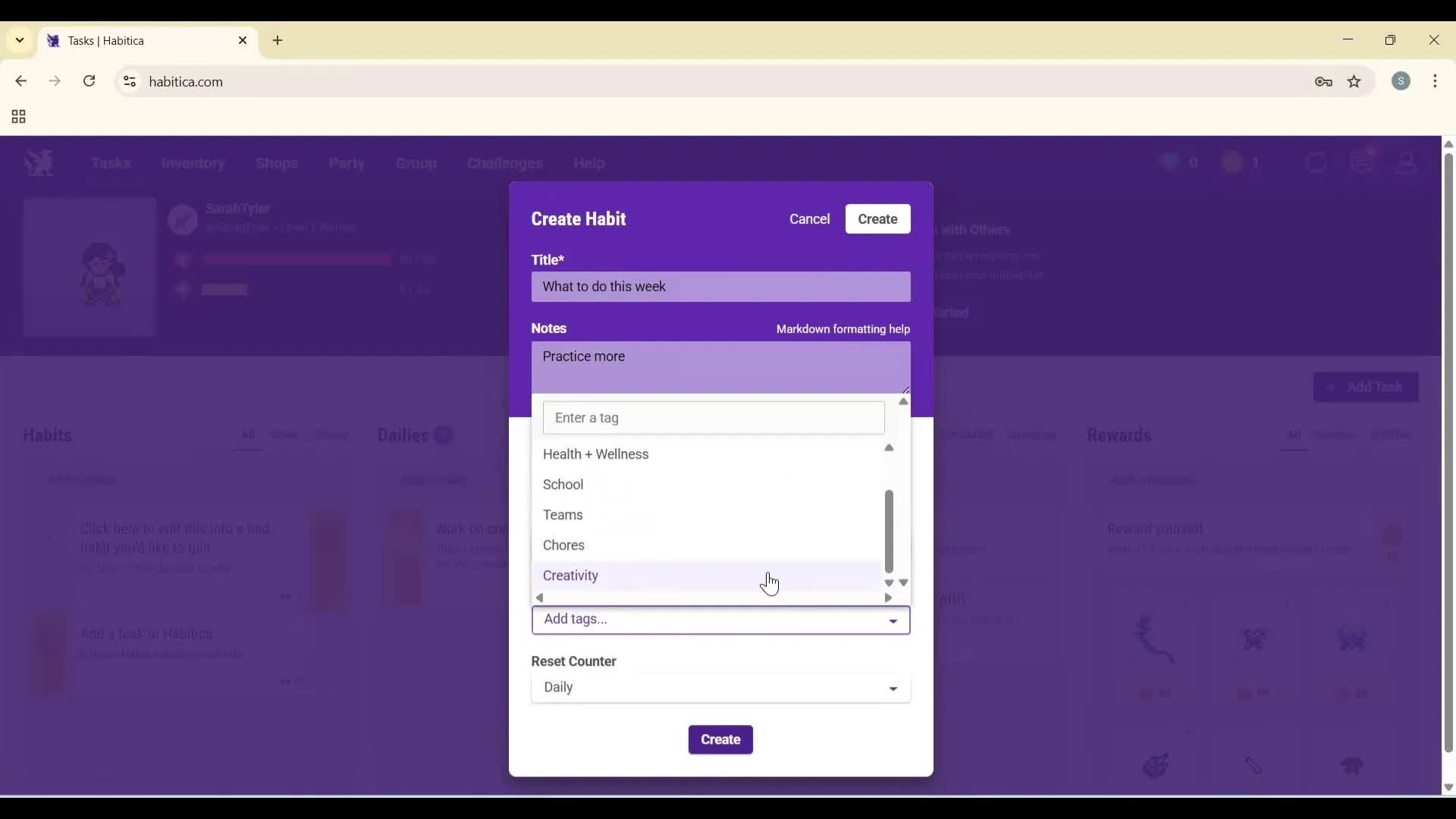The height and width of the screenshot is (819, 1456).
Task: Open the Chrome profile avatar
Action: 1402,81
